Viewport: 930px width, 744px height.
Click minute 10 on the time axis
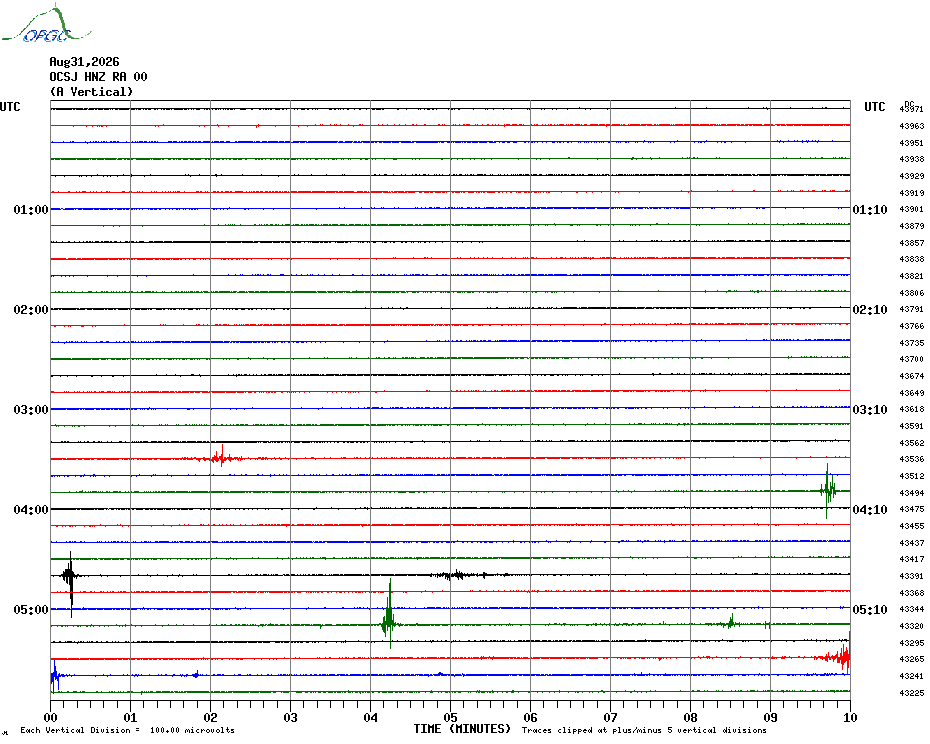(x=851, y=717)
